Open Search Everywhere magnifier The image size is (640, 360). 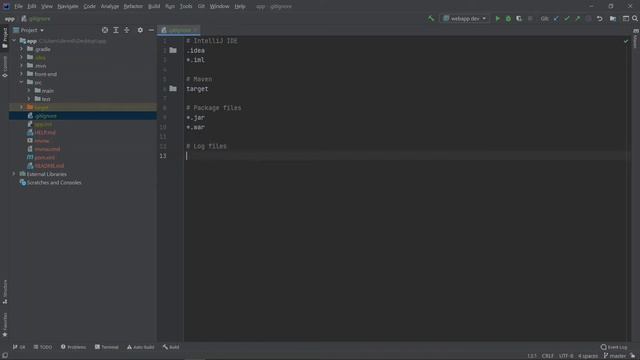click(635, 18)
